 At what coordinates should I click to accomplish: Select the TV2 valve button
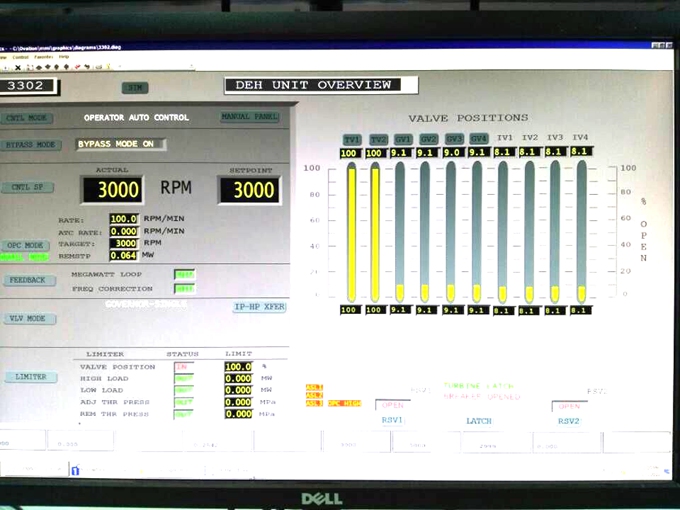tap(377, 139)
